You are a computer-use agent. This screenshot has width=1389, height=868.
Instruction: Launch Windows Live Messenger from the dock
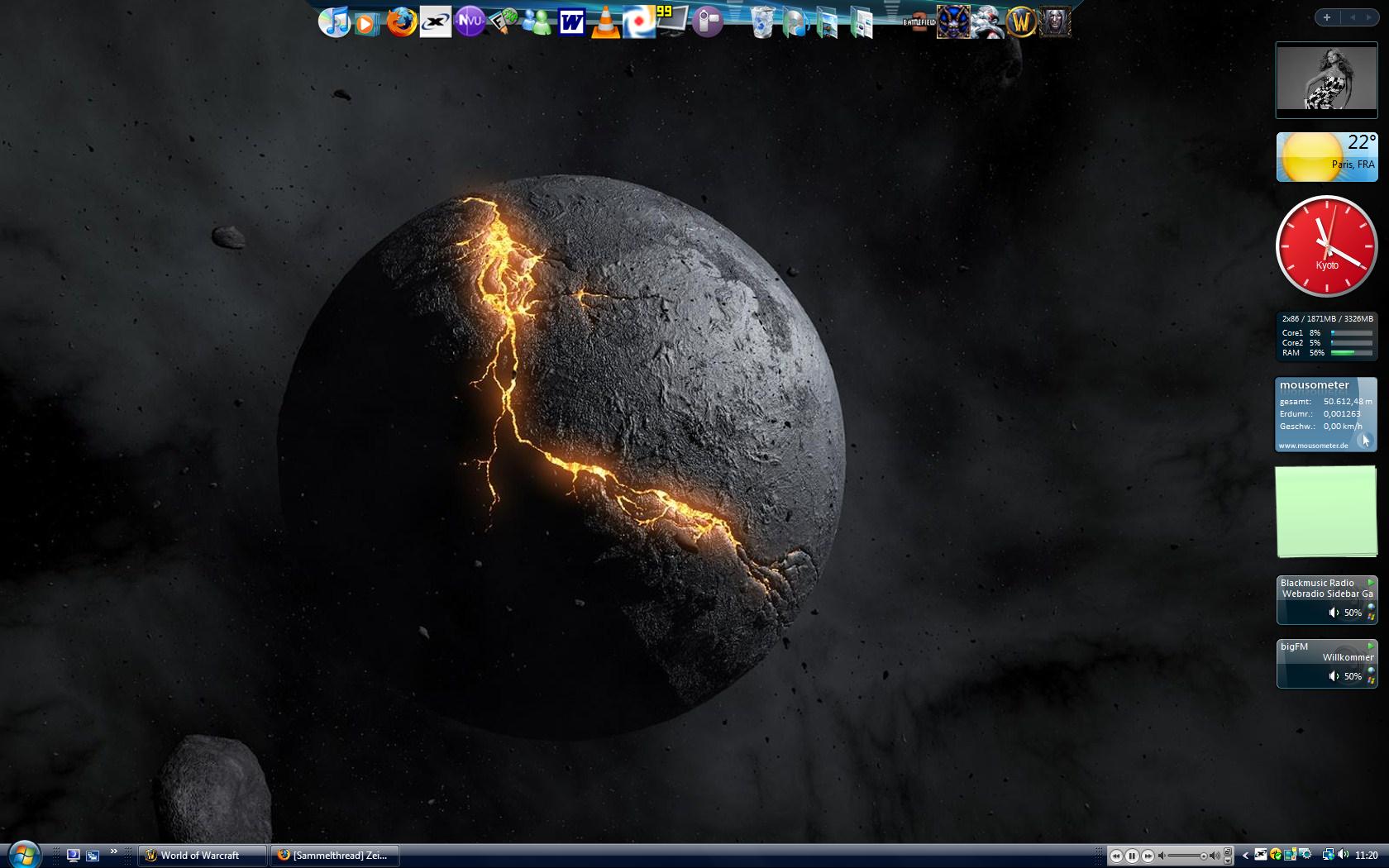tap(537, 22)
